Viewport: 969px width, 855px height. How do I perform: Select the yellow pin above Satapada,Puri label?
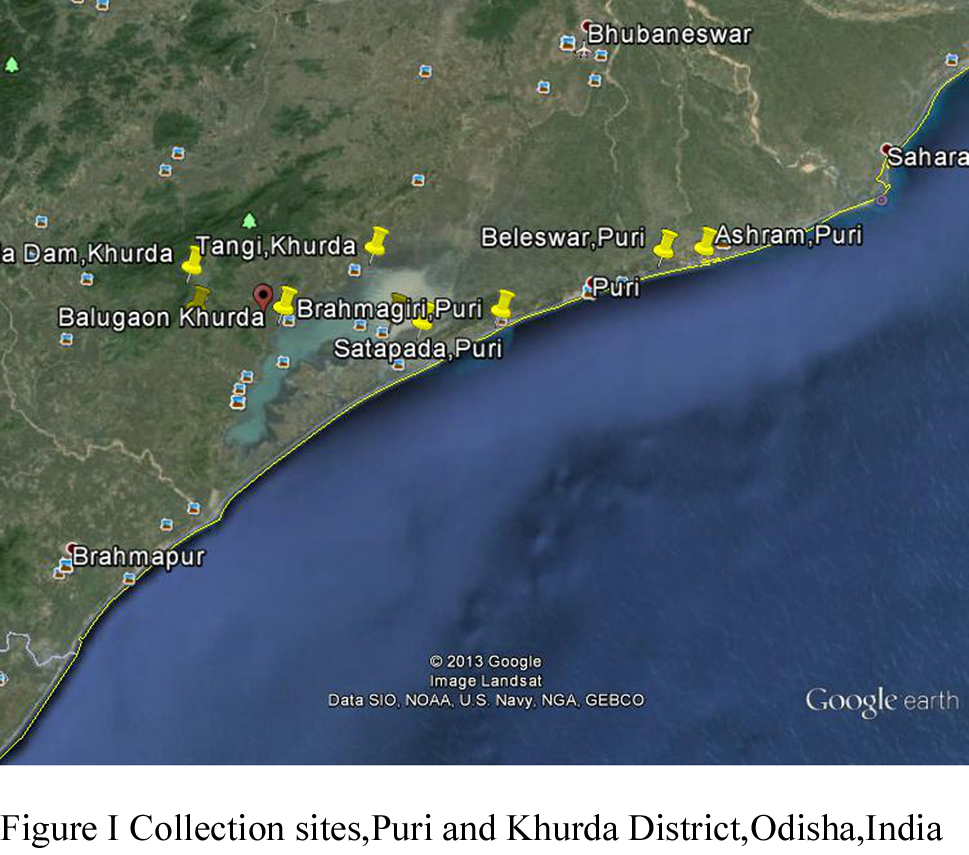click(423, 320)
